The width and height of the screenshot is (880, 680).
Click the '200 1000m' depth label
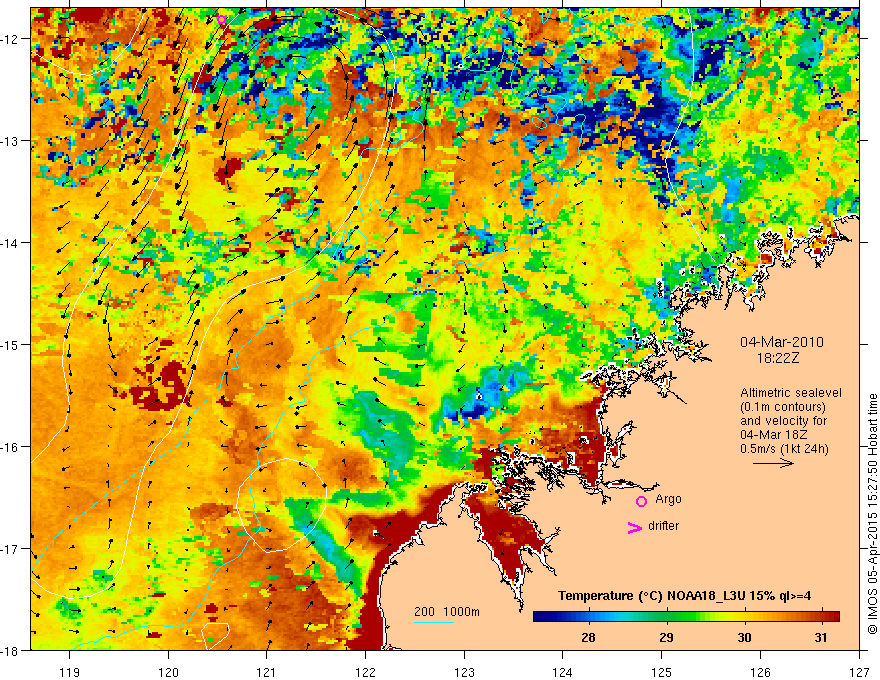point(447,612)
